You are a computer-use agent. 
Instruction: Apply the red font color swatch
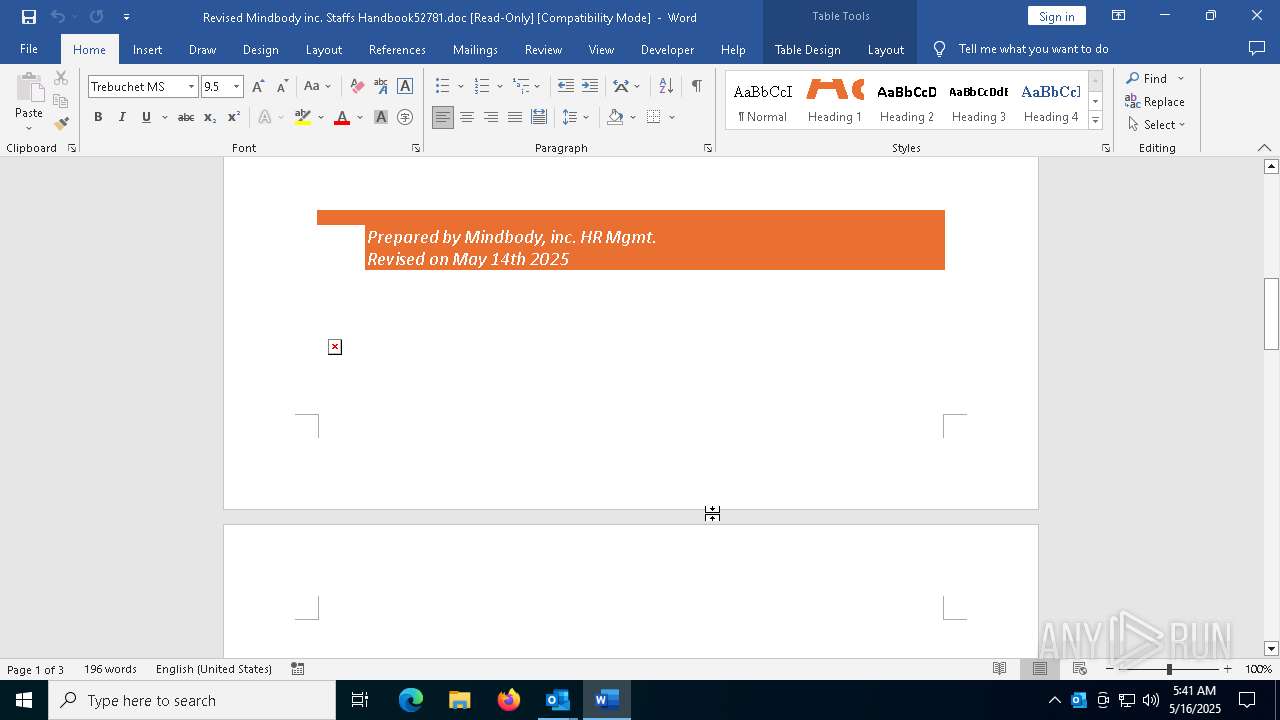click(x=342, y=118)
